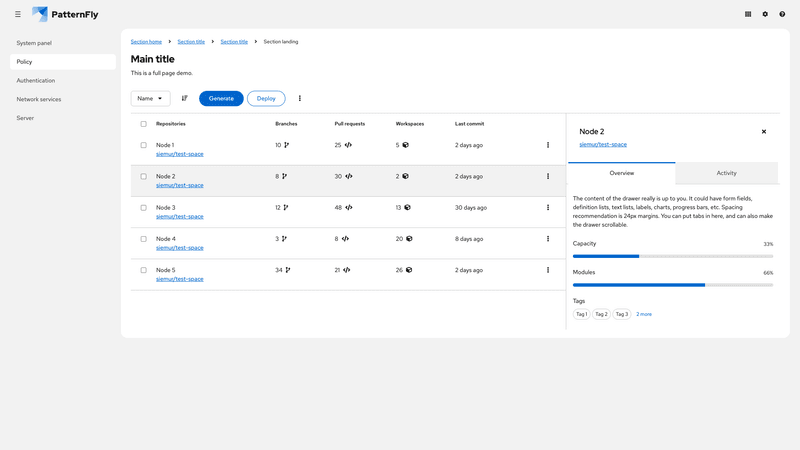Viewport: 800px width, 450px height.
Task: Click the help question mark icon
Action: click(782, 14)
